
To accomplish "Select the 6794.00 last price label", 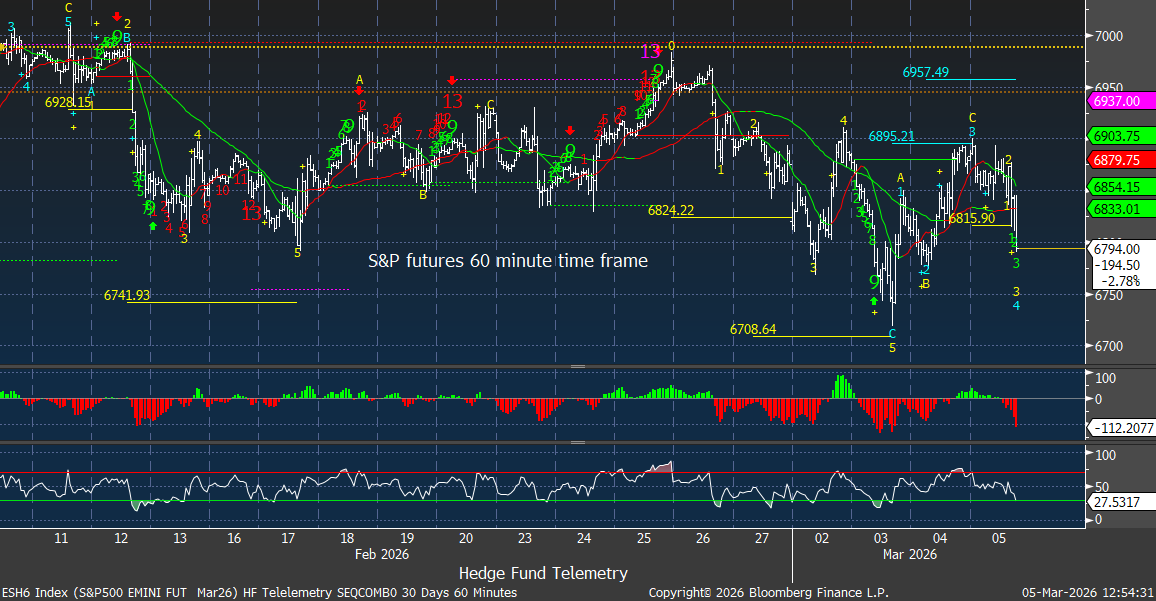I will pos(1117,248).
